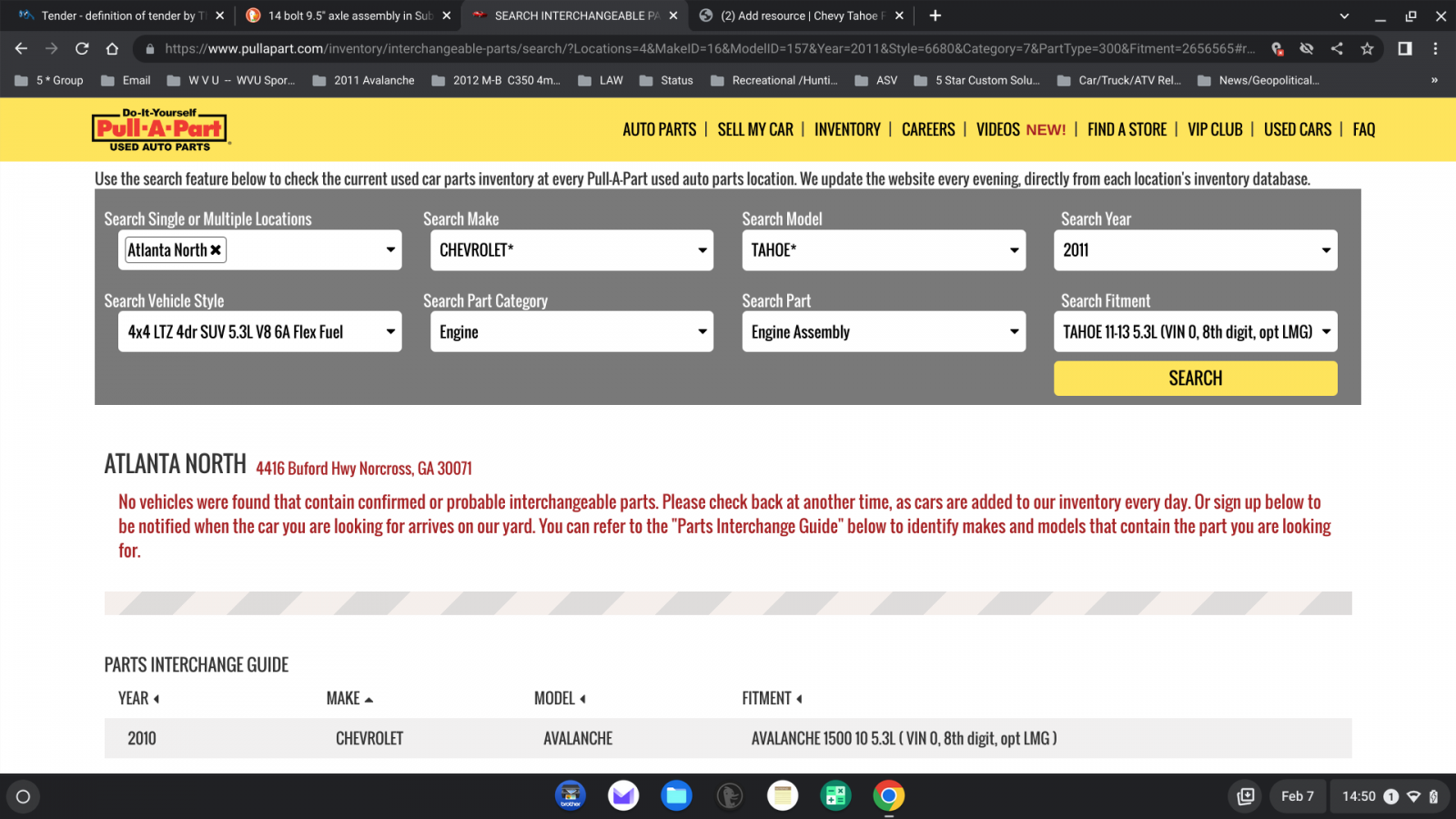Open the 2011 Avalanche bookmark folder
The width and height of the screenshot is (1456, 819).
(x=364, y=80)
